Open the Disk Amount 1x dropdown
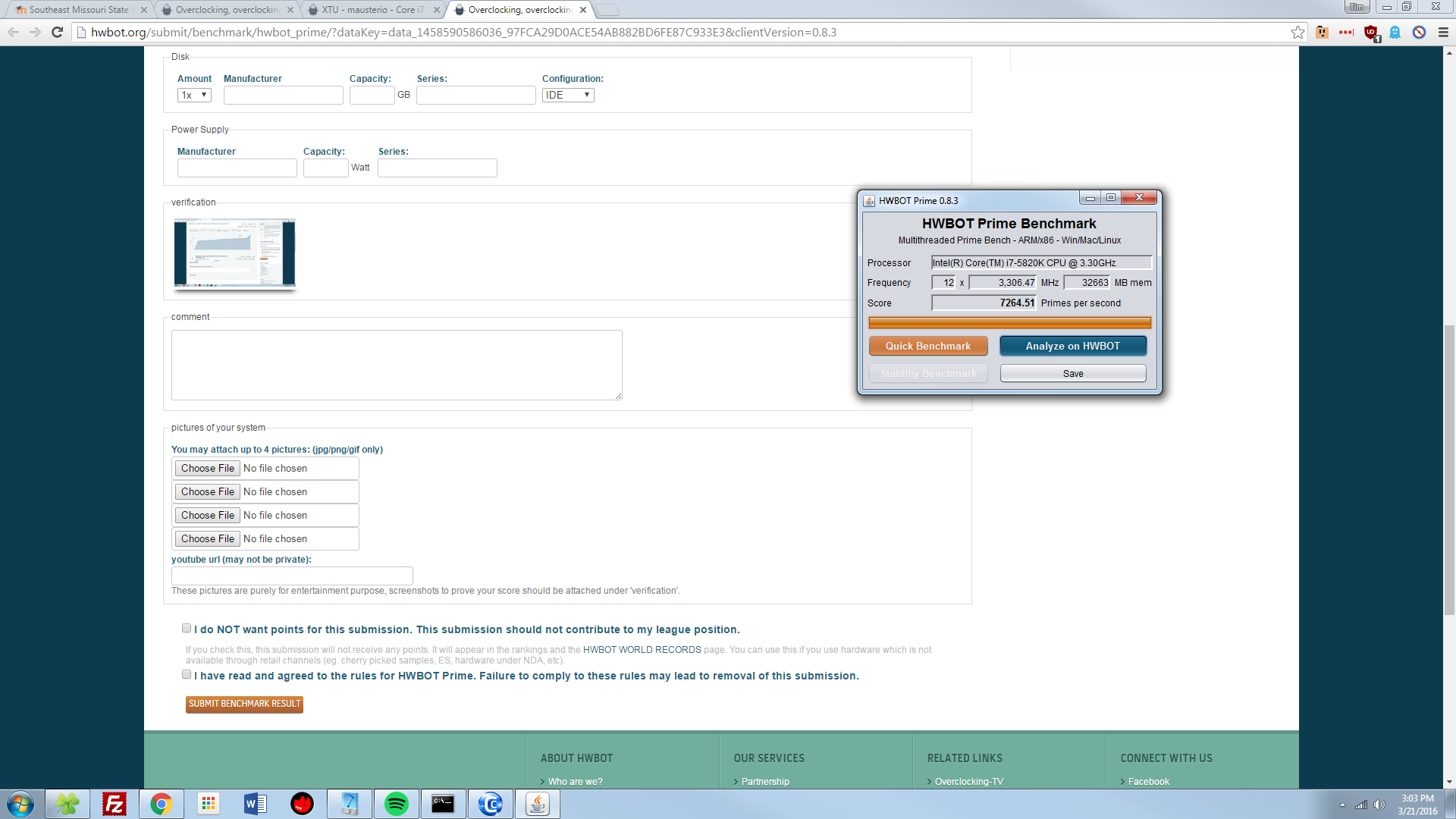 click(x=194, y=95)
